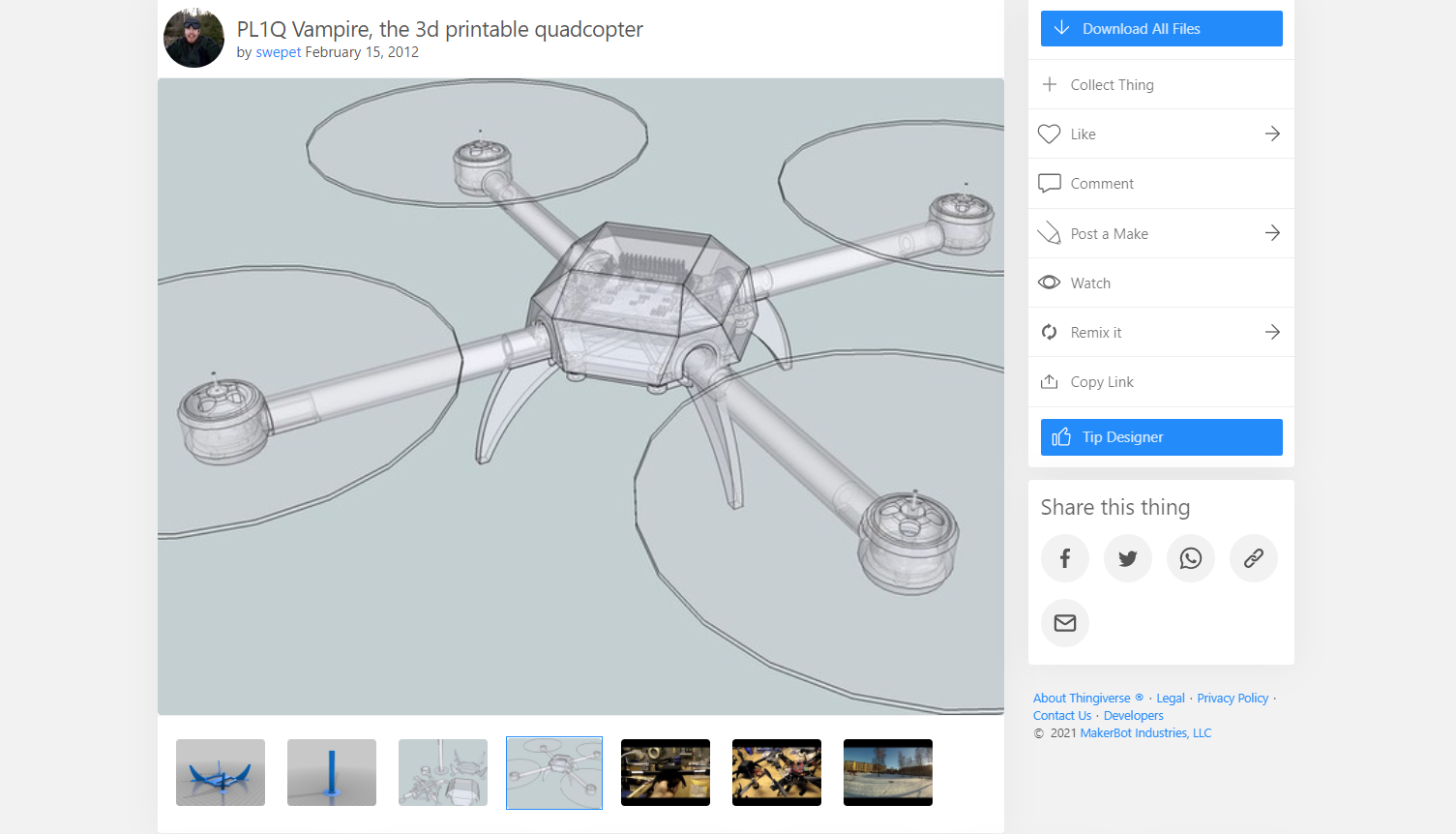Open the Legal link
This screenshot has height=834, width=1456.
1171,698
